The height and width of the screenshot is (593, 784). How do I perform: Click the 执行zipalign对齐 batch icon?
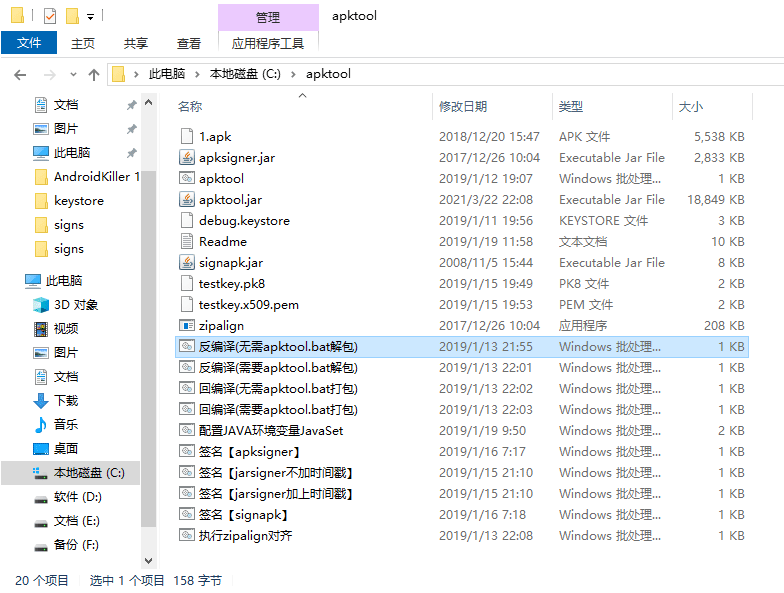[x=186, y=536]
